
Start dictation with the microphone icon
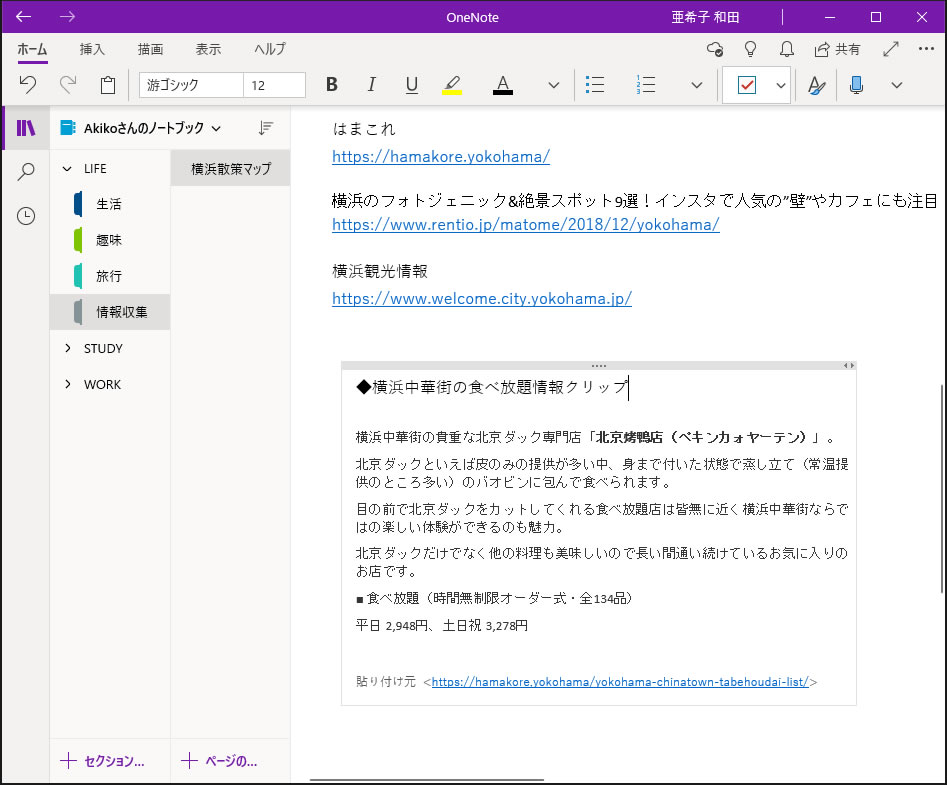(x=856, y=85)
